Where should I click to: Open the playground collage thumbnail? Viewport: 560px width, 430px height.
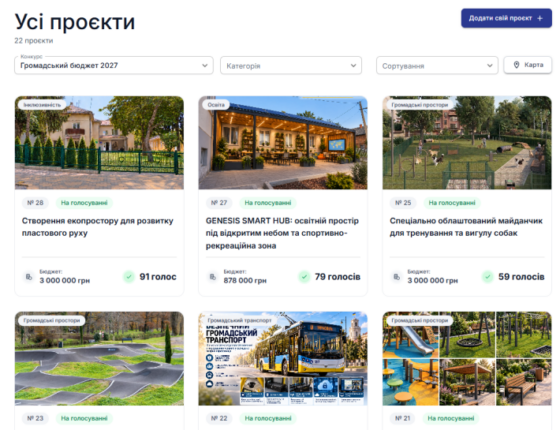click(467, 358)
